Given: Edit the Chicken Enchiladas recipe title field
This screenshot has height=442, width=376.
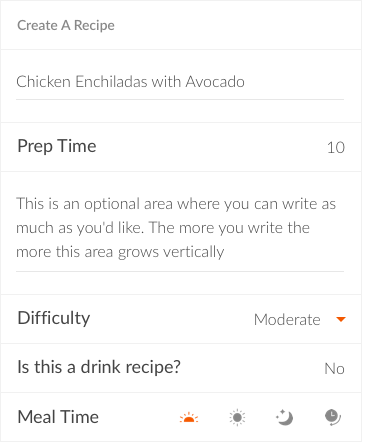Looking at the screenshot, I should [x=180, y=82].
